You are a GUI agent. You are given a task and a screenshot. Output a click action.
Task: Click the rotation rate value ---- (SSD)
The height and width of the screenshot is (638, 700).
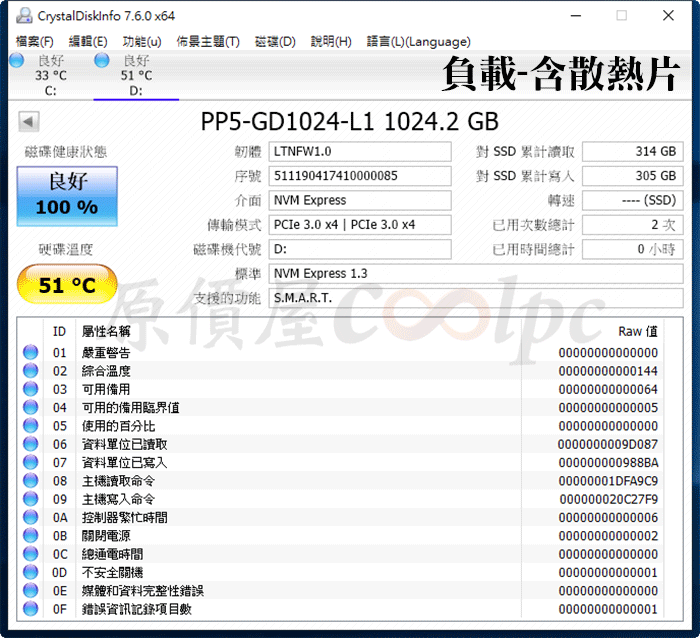(x=633, y=200)
